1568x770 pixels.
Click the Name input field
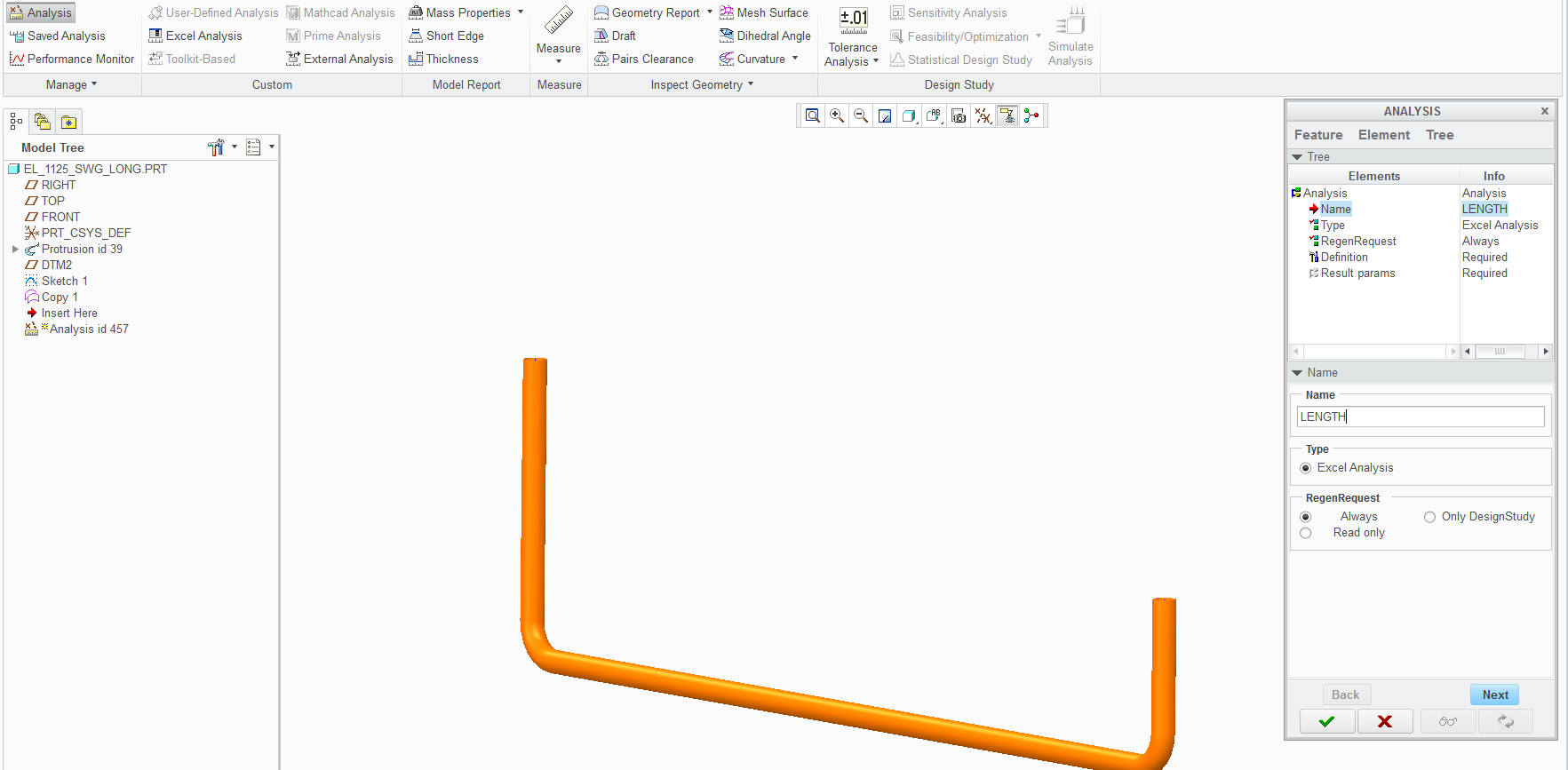(1421, 417)
